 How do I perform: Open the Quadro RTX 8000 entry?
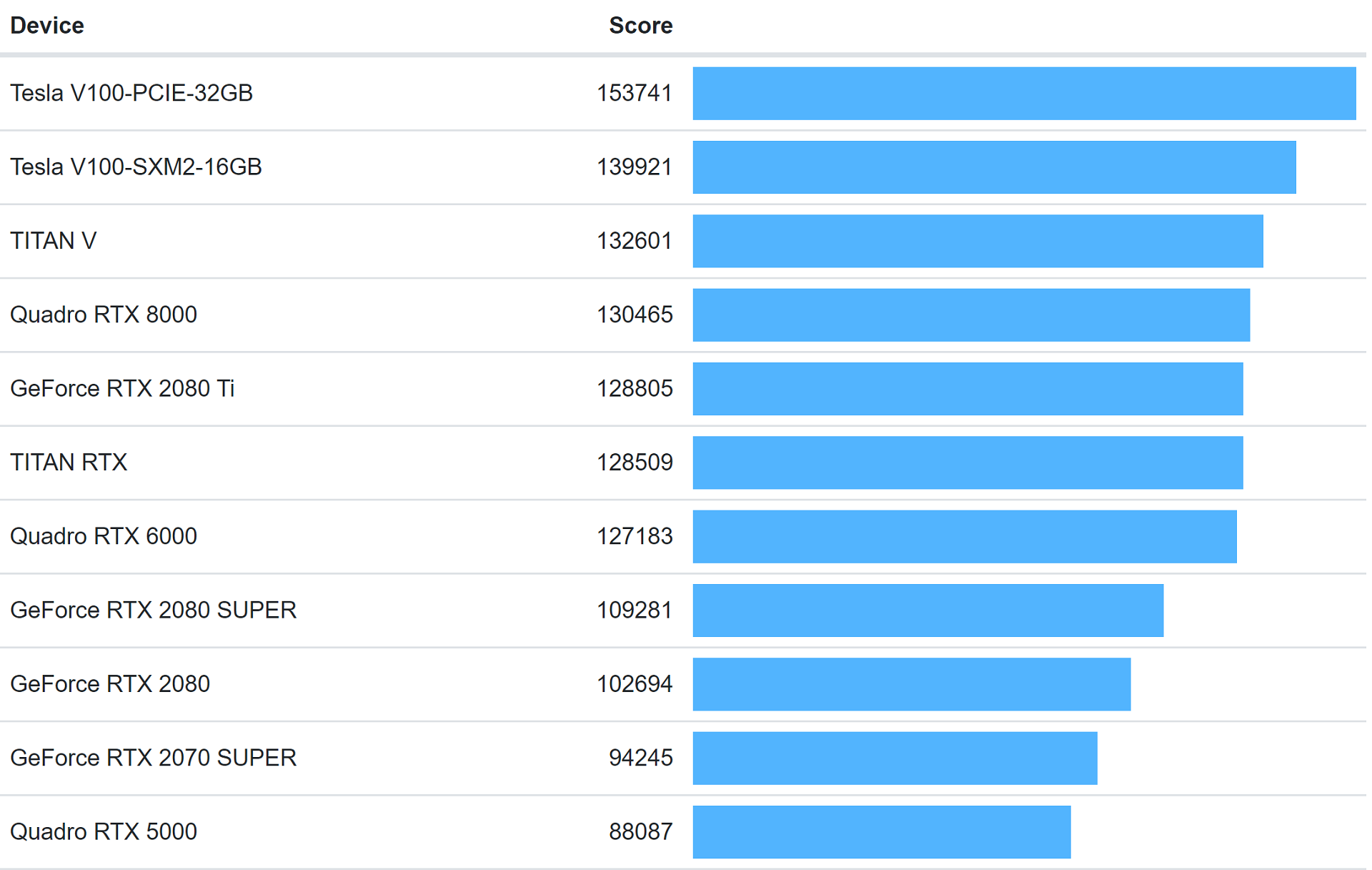pyautogui.click(x=104, y=315)
